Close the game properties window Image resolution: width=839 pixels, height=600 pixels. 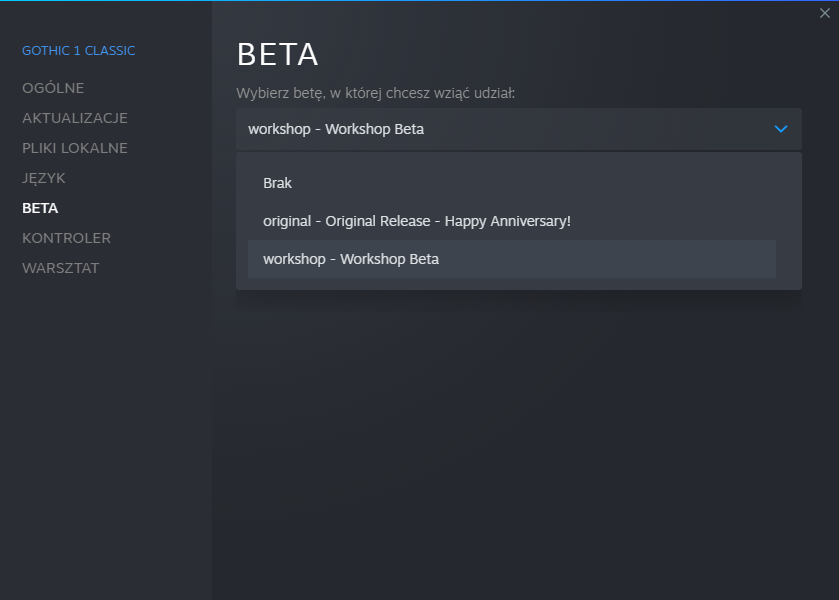pos(825,13)
